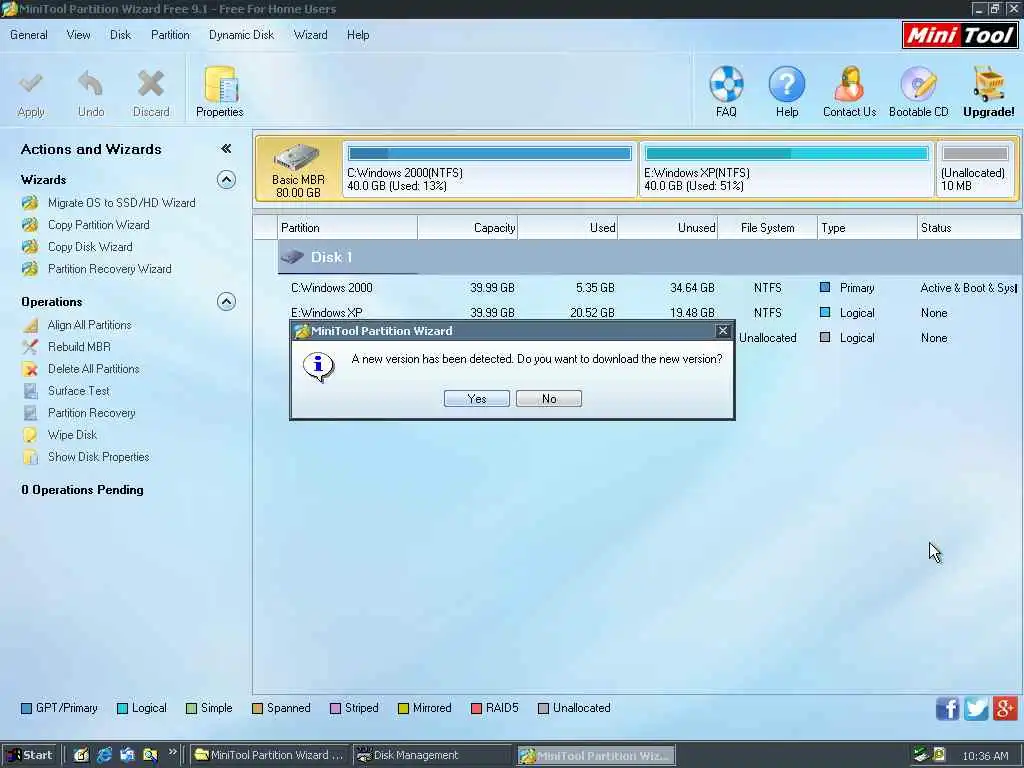Open the Contact Us icon
The width and height of the screenshot is (1024, 768).
pyautogui.click(x=849, y=84)
